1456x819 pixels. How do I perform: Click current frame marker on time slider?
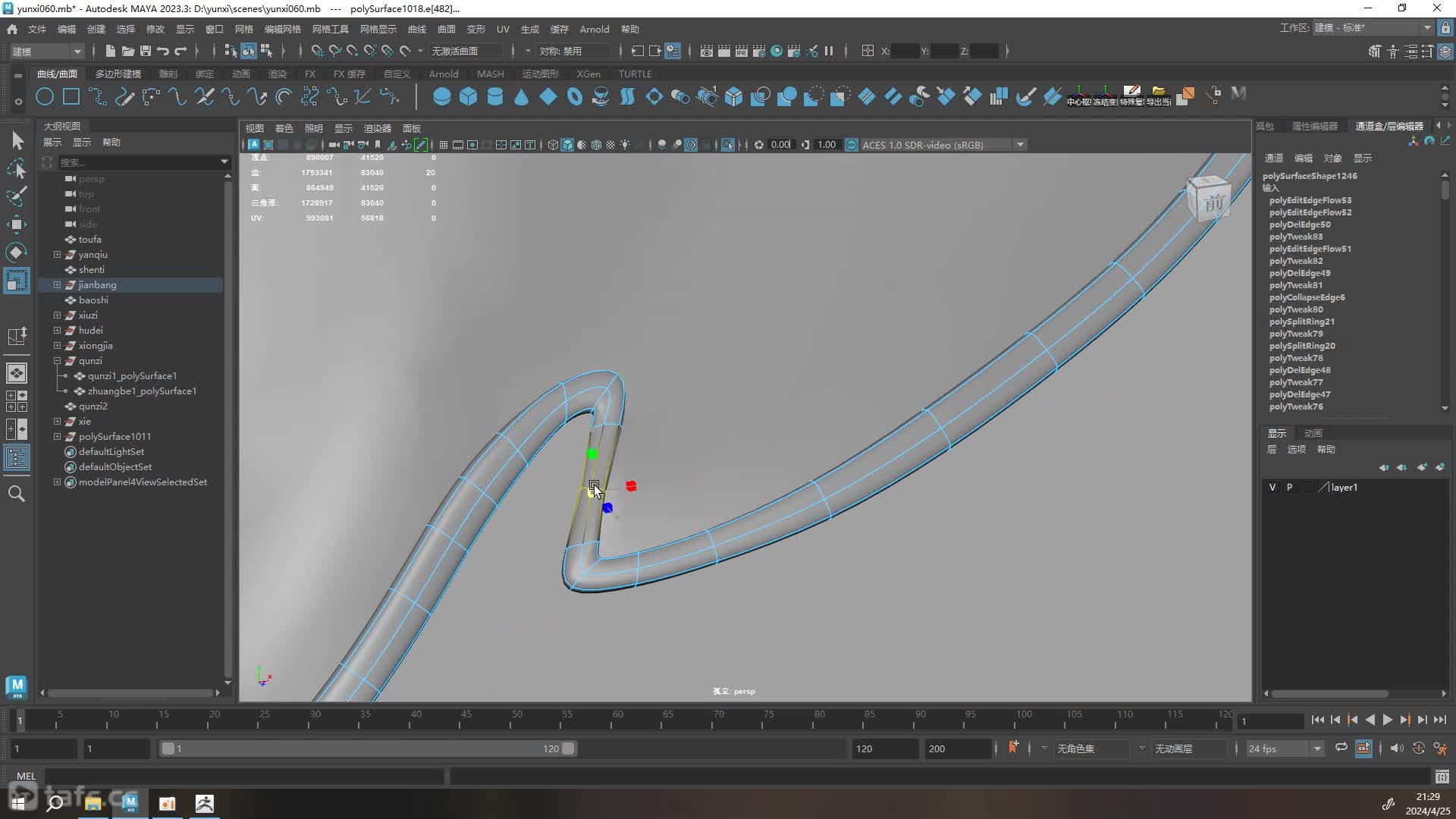20,720
